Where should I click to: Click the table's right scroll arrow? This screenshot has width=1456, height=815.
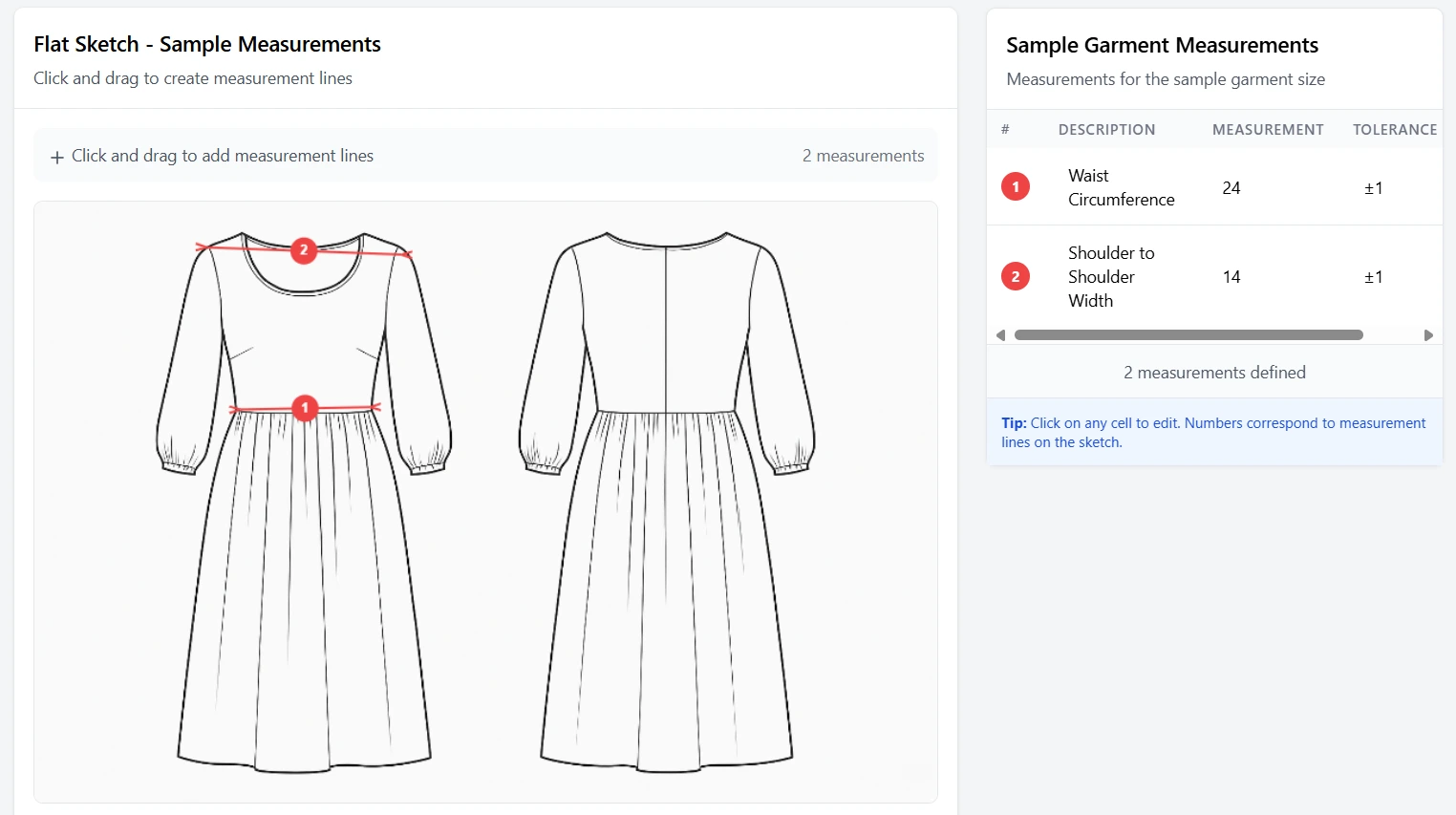pyautogui.click(x=1428, y=335)
